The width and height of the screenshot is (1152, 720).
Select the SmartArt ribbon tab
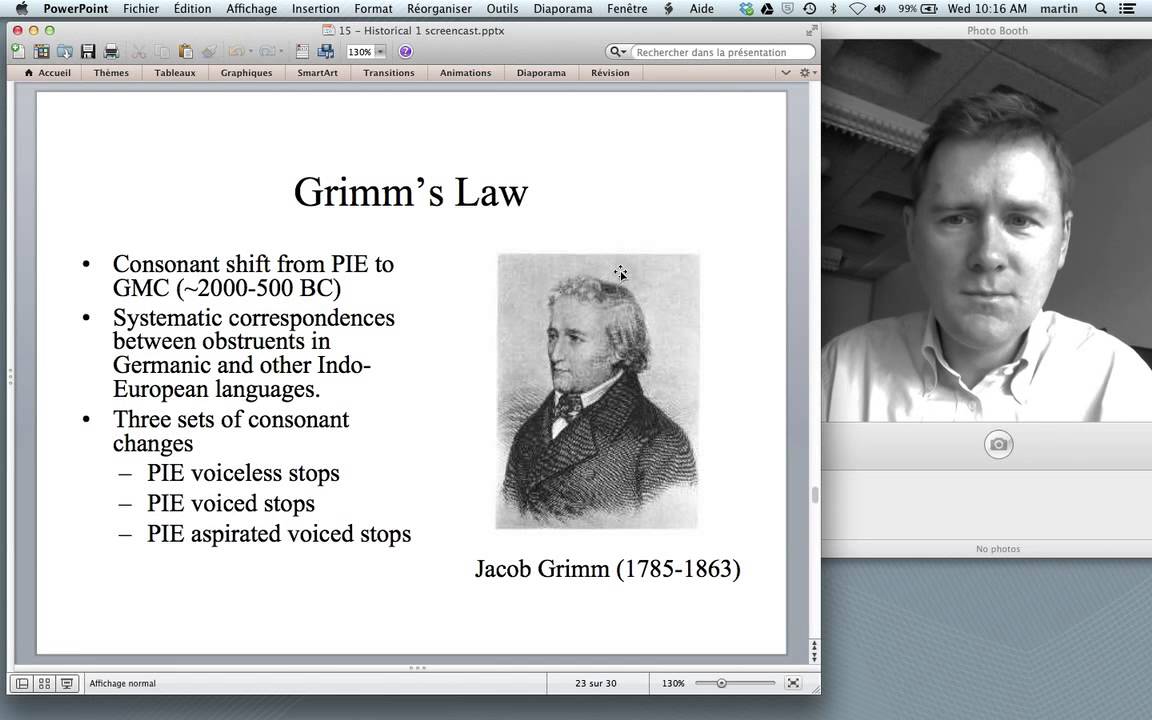pyautogui.click(x=317, y=73)
